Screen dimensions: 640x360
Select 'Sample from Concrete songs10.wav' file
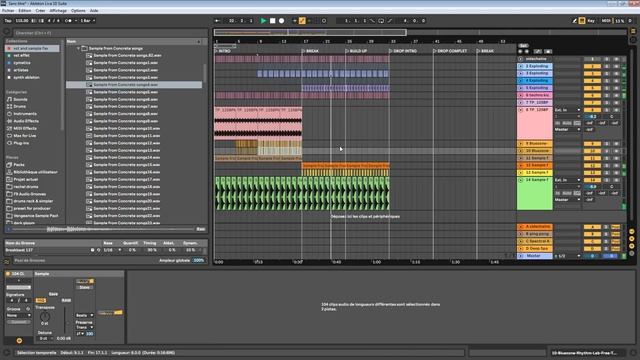[x=127, y=129]
